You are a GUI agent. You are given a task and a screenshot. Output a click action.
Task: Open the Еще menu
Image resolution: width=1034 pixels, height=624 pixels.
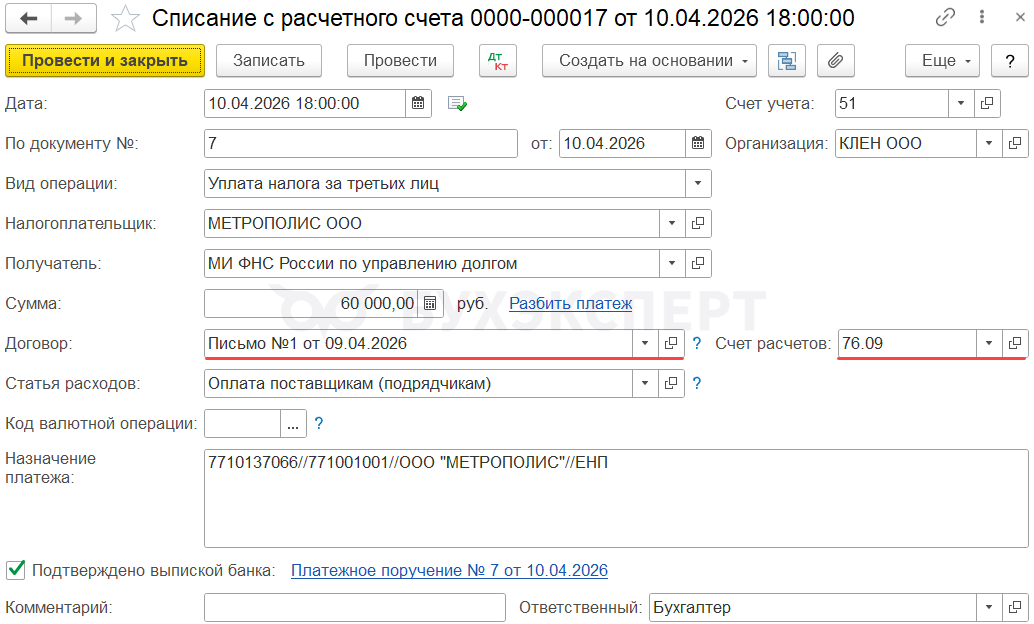[x=943, y=61]
